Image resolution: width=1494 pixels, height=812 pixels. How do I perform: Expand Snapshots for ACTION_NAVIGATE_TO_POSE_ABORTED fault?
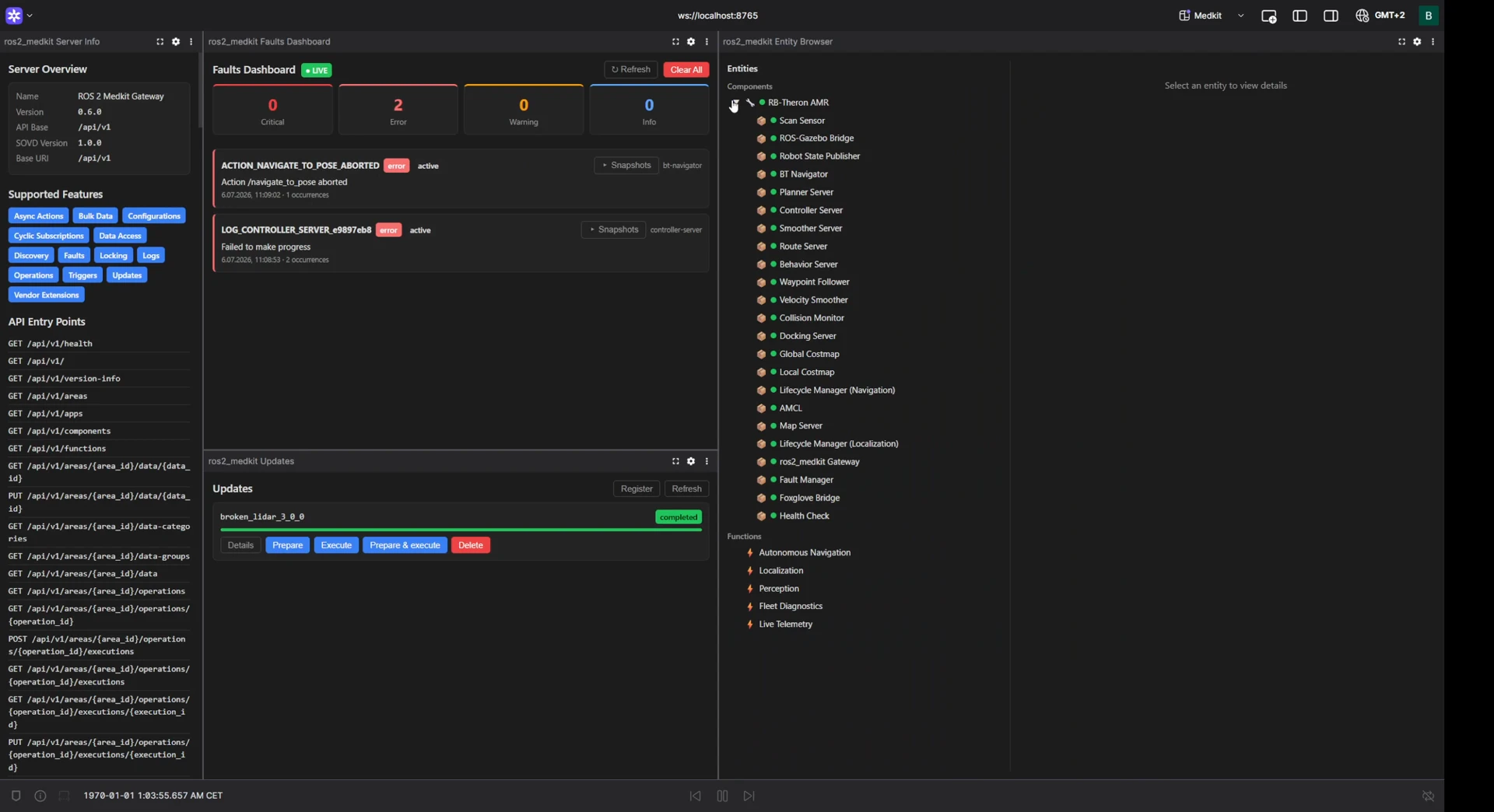626,166
